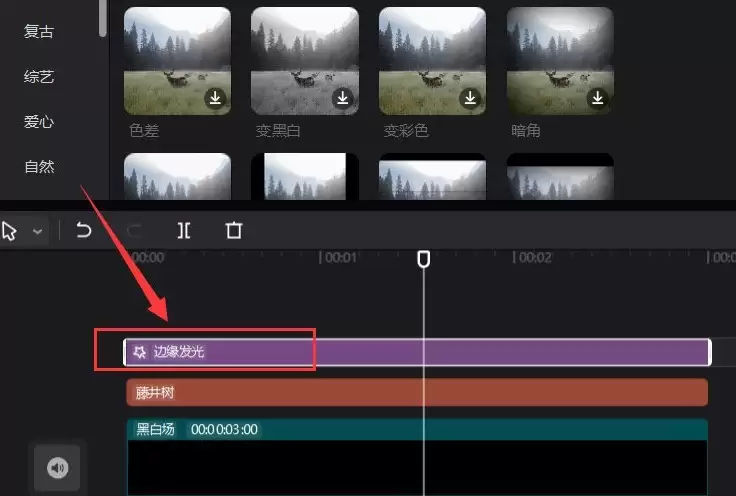Select the 黑白场 video clip
This screenshot has width=736, height=496.
417,457
